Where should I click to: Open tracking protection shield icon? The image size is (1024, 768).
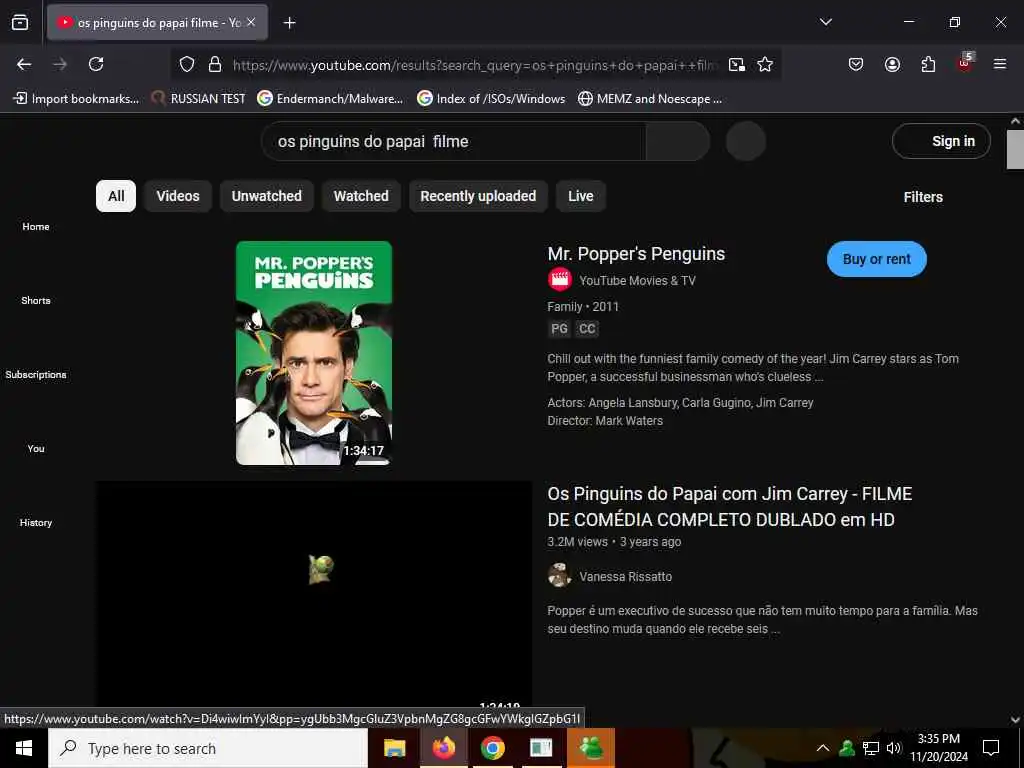pyautogui.click(x=187, y=64)
